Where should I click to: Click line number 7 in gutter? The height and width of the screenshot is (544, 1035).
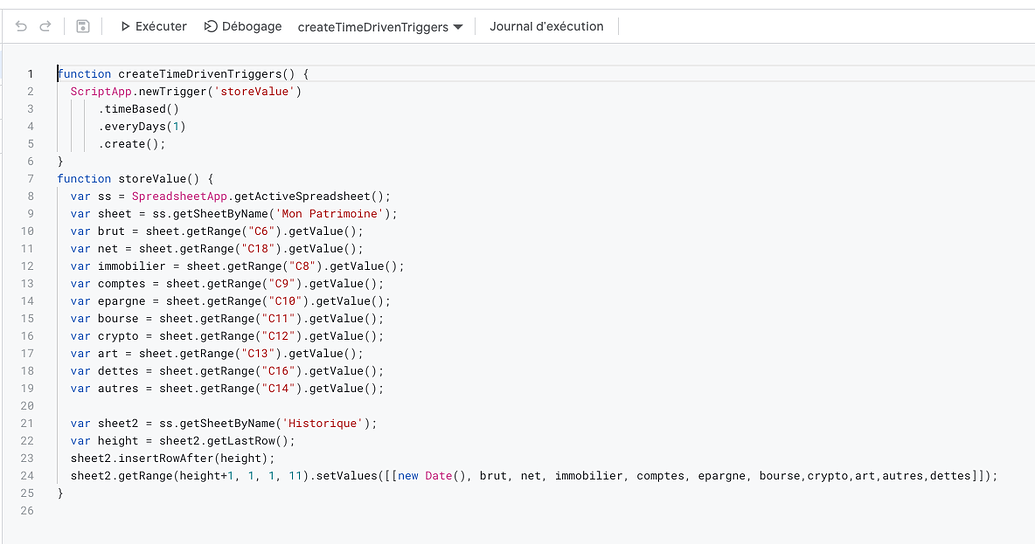(x=30, y=179)
